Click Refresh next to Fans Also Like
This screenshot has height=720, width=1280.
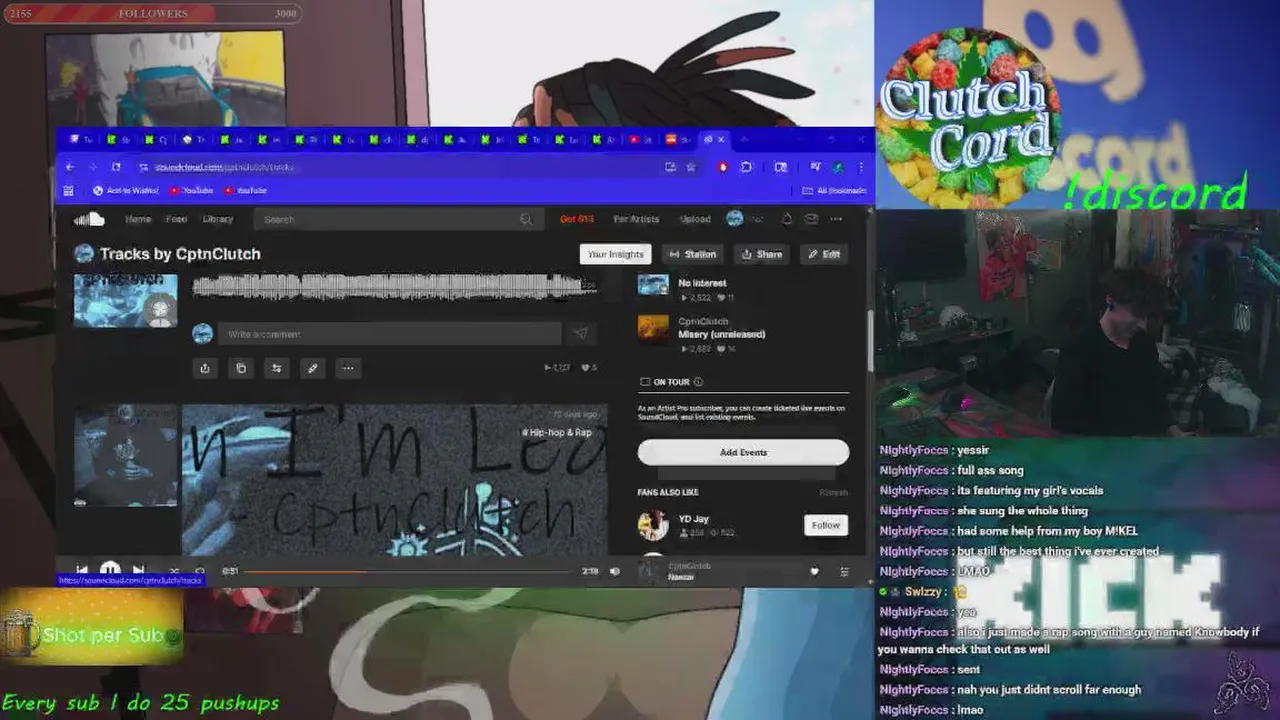coord(834,492)
